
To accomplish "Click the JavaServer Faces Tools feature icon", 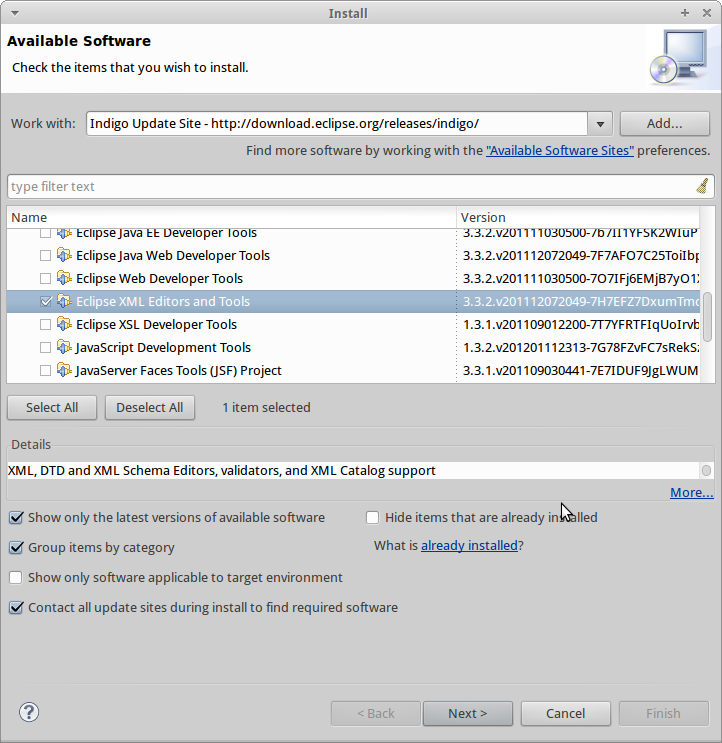I will pyautogui.click(x=64, y=370).
